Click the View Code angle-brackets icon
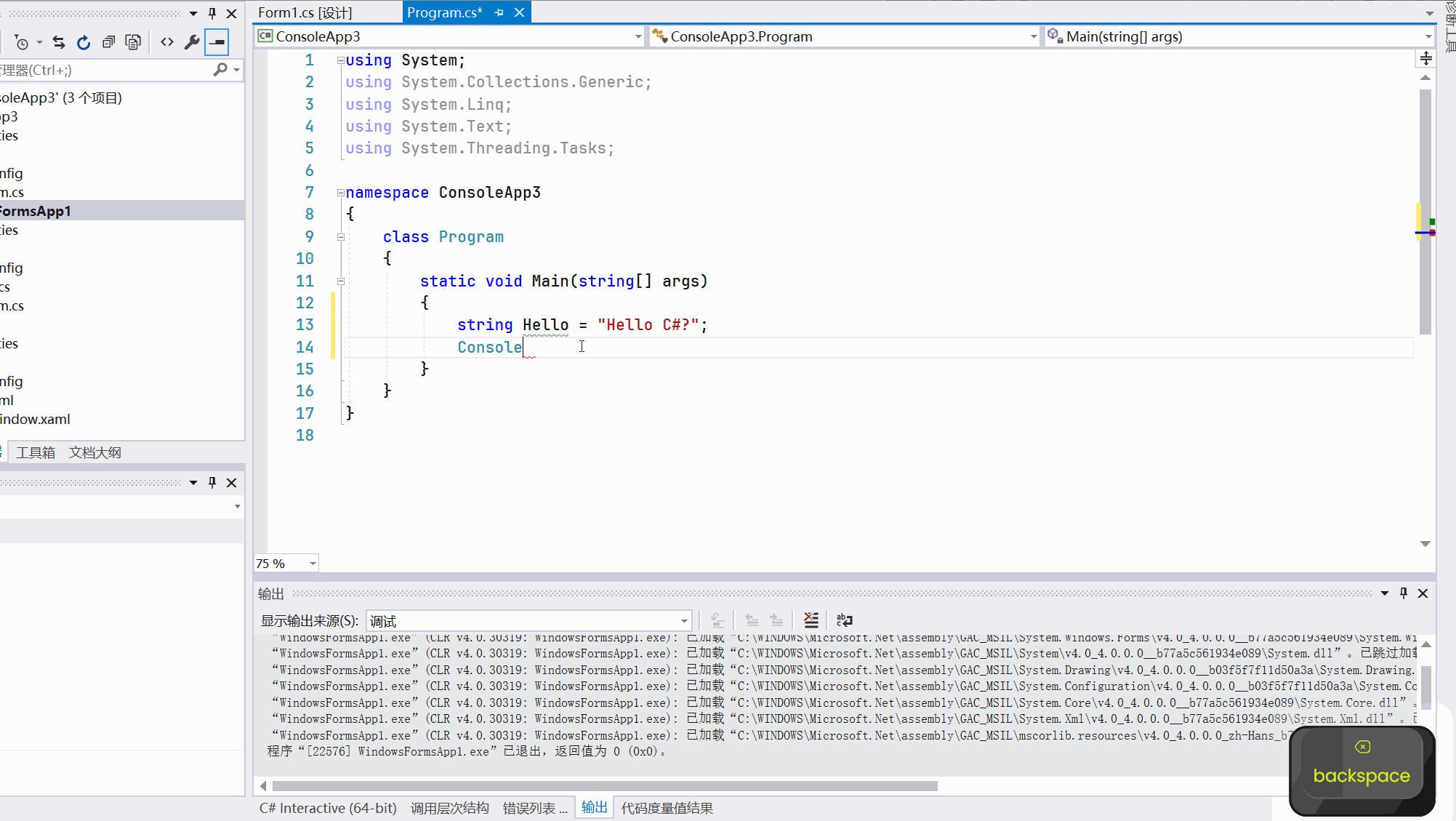This screenshot has width=1456, height=821. click(x=167, y=42)
